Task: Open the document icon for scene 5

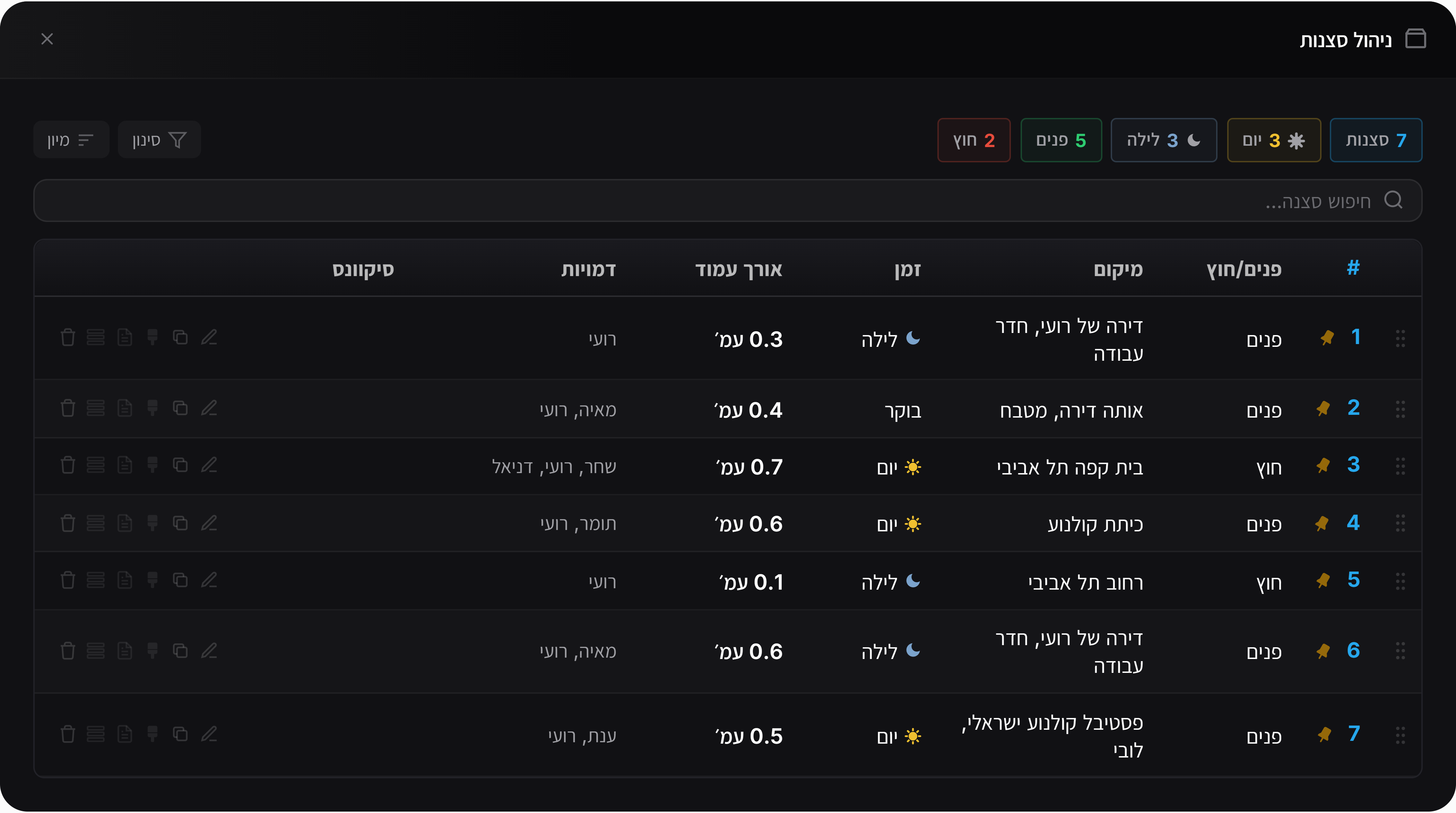Action: point(124,581)
